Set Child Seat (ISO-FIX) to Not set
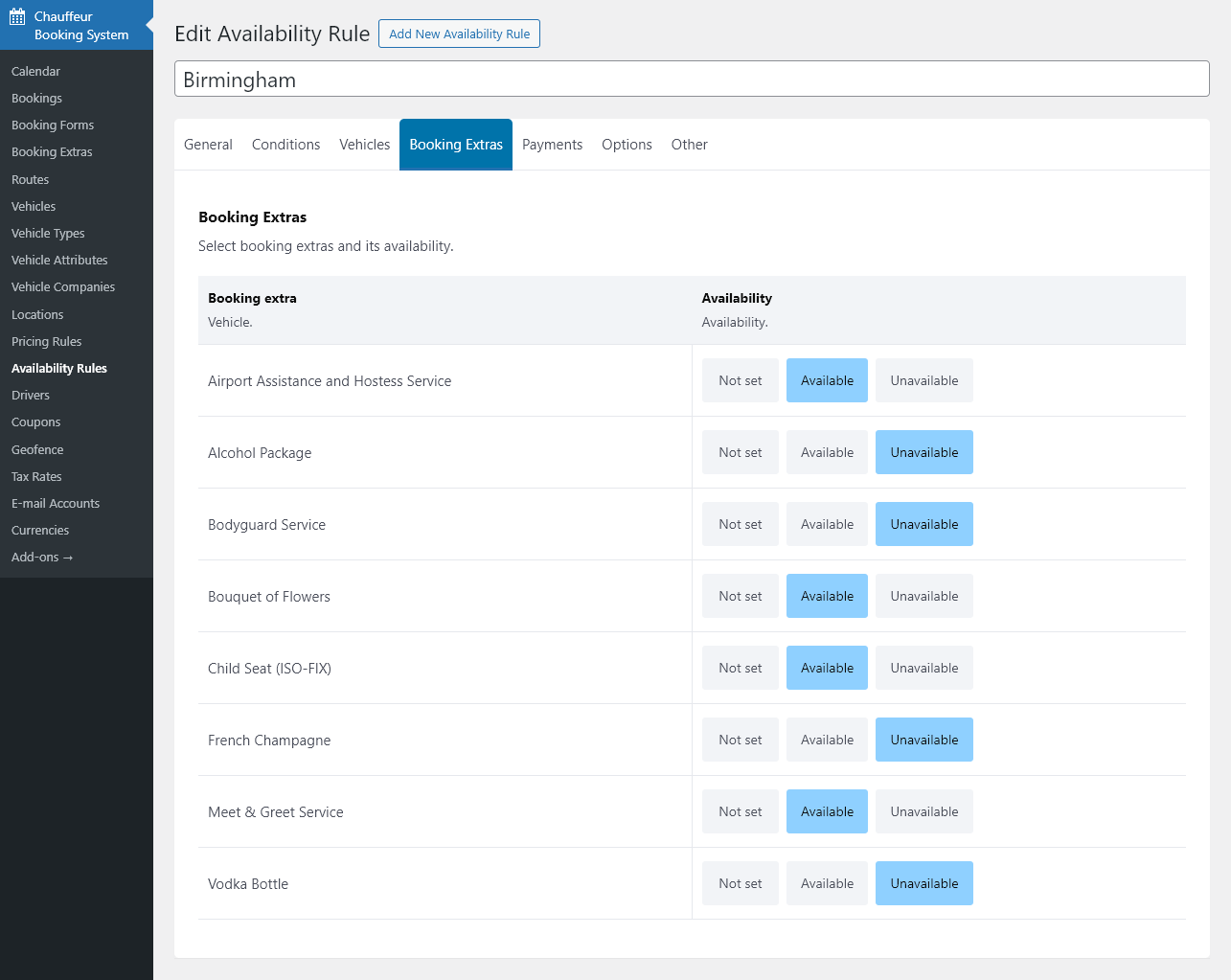The height and width of the screenshot is (980, 1231). click(x=740, y=668)
